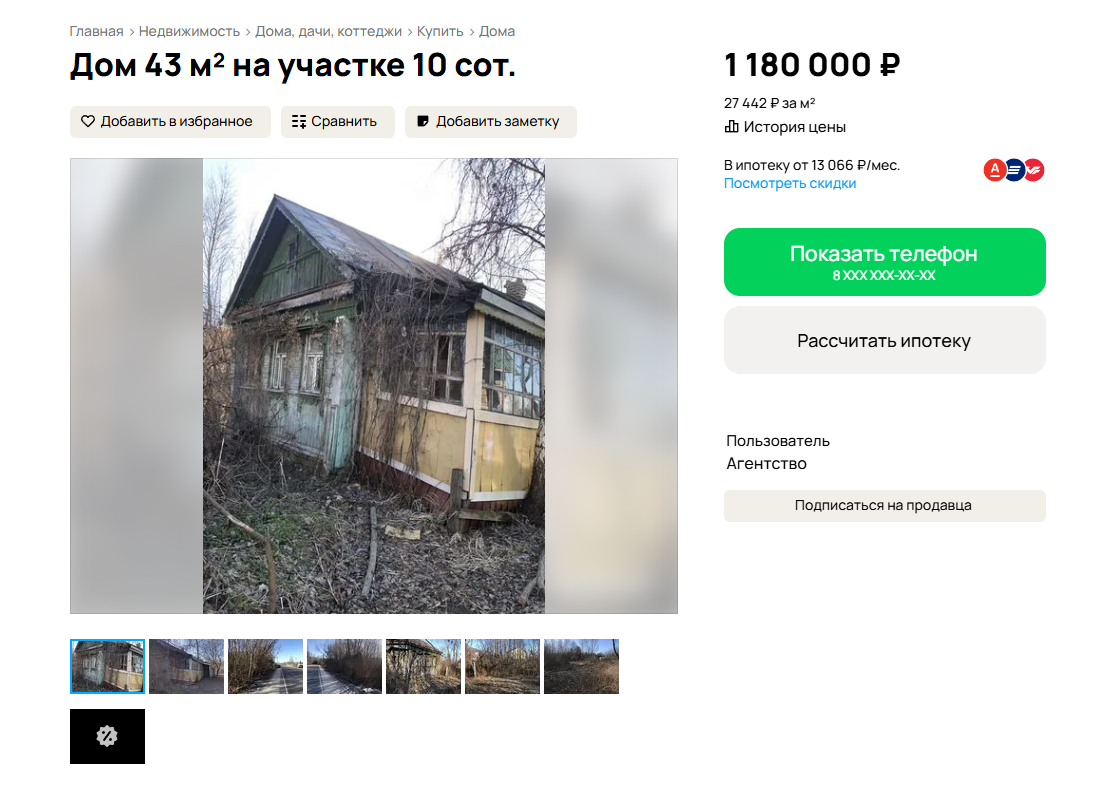Open the Дома breadcrumb link
This screenshot has width=1113, height=792.
[x=497, y=31]
